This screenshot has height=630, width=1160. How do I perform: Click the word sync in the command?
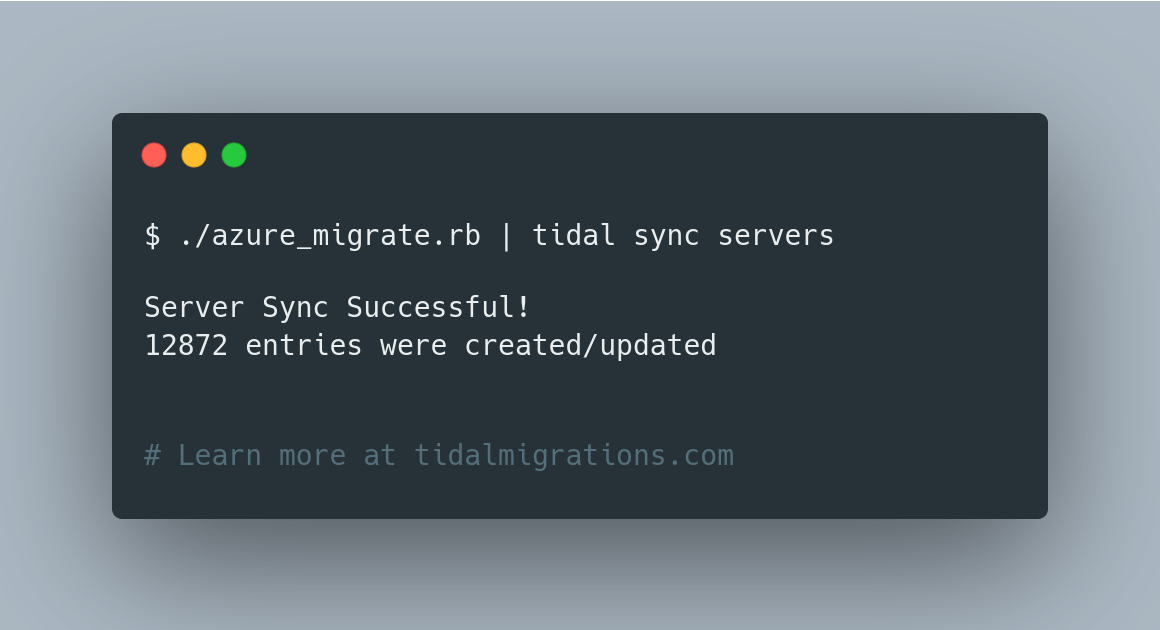667,237
